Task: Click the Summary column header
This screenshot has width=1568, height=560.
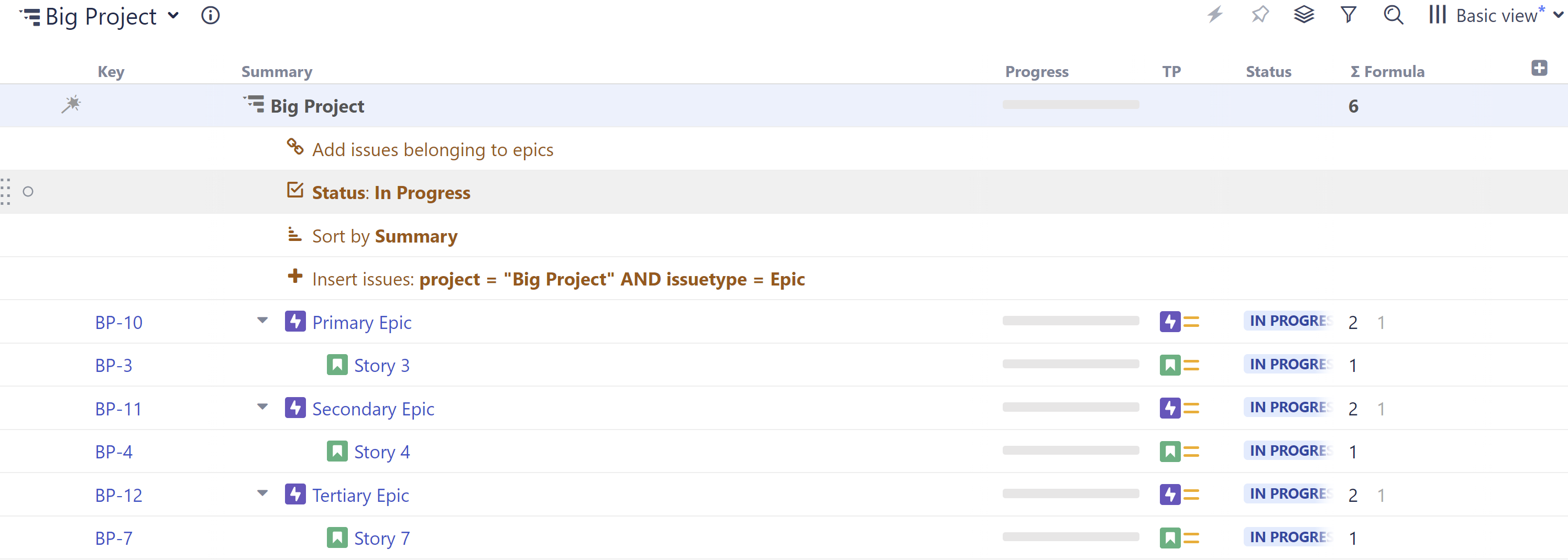Action: point(277,72)
